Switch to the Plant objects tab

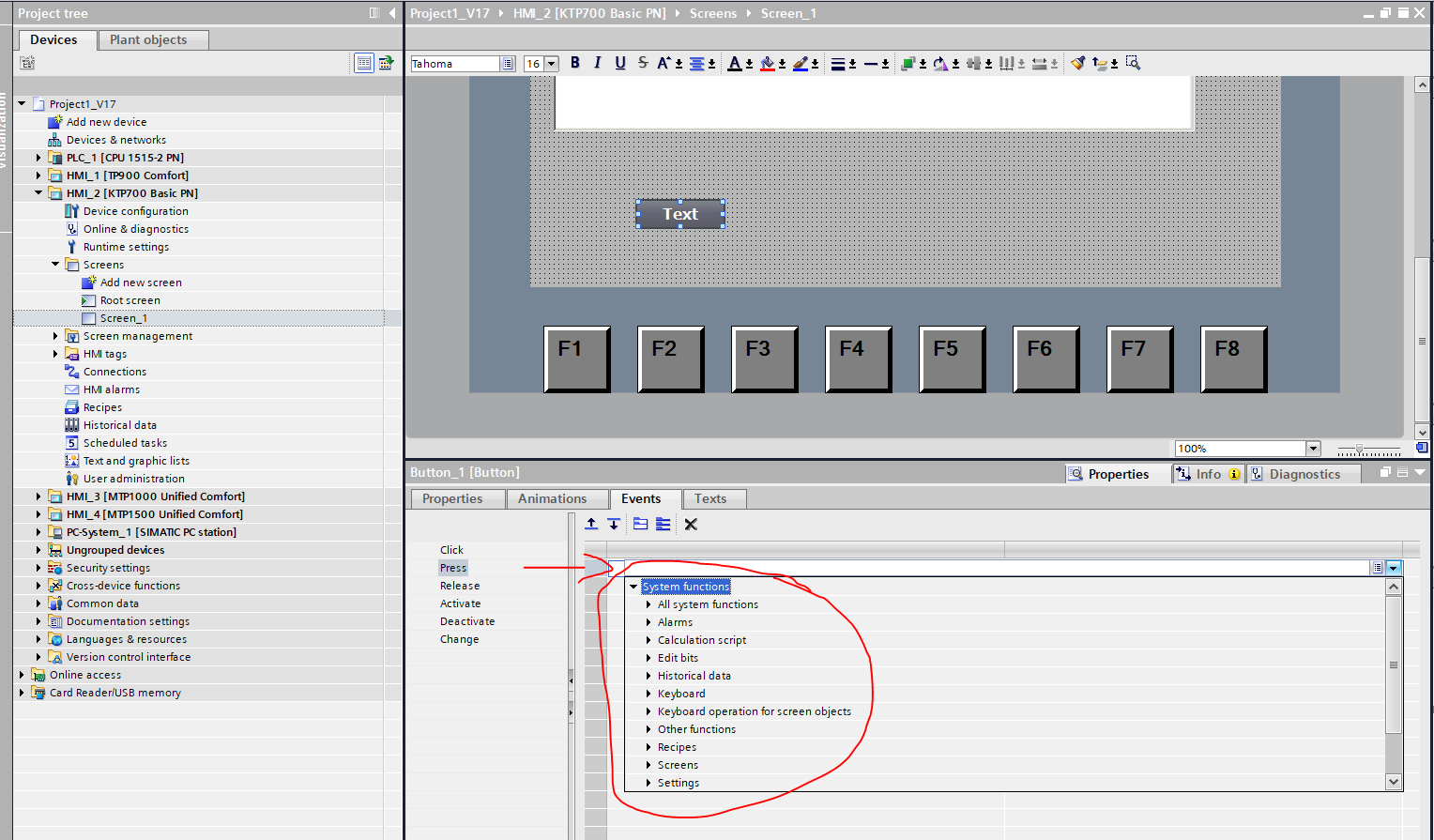coord(148,39)
